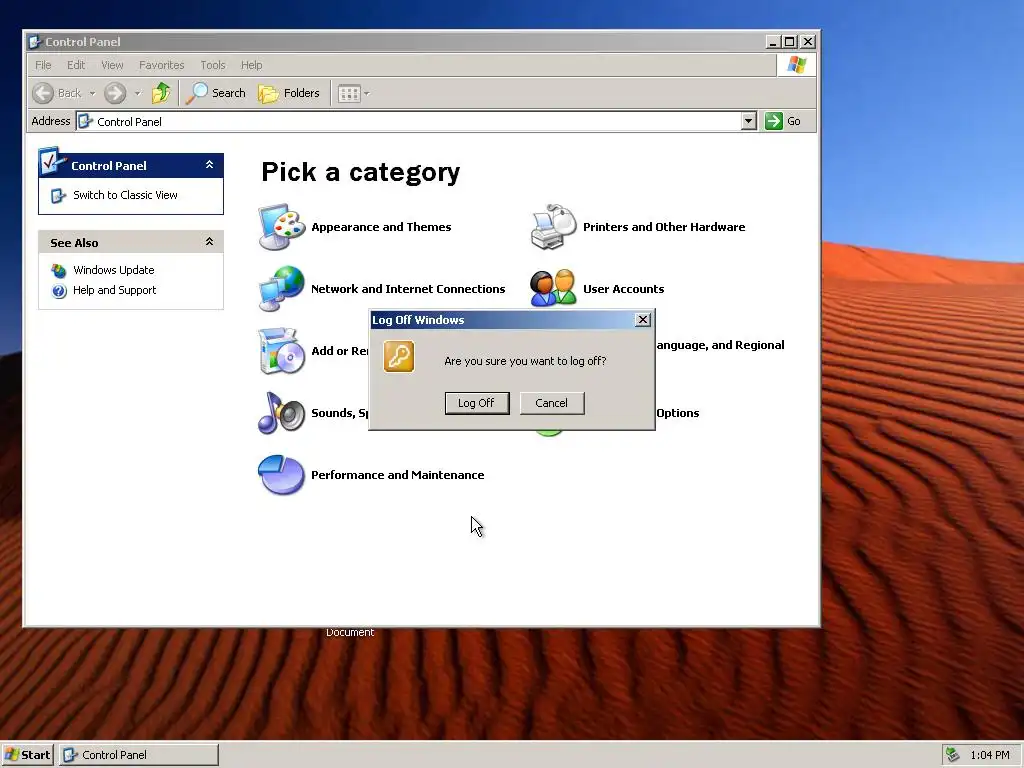Collapse the See Also sidebar section
1024x768 pixels.
coord(210,242)
